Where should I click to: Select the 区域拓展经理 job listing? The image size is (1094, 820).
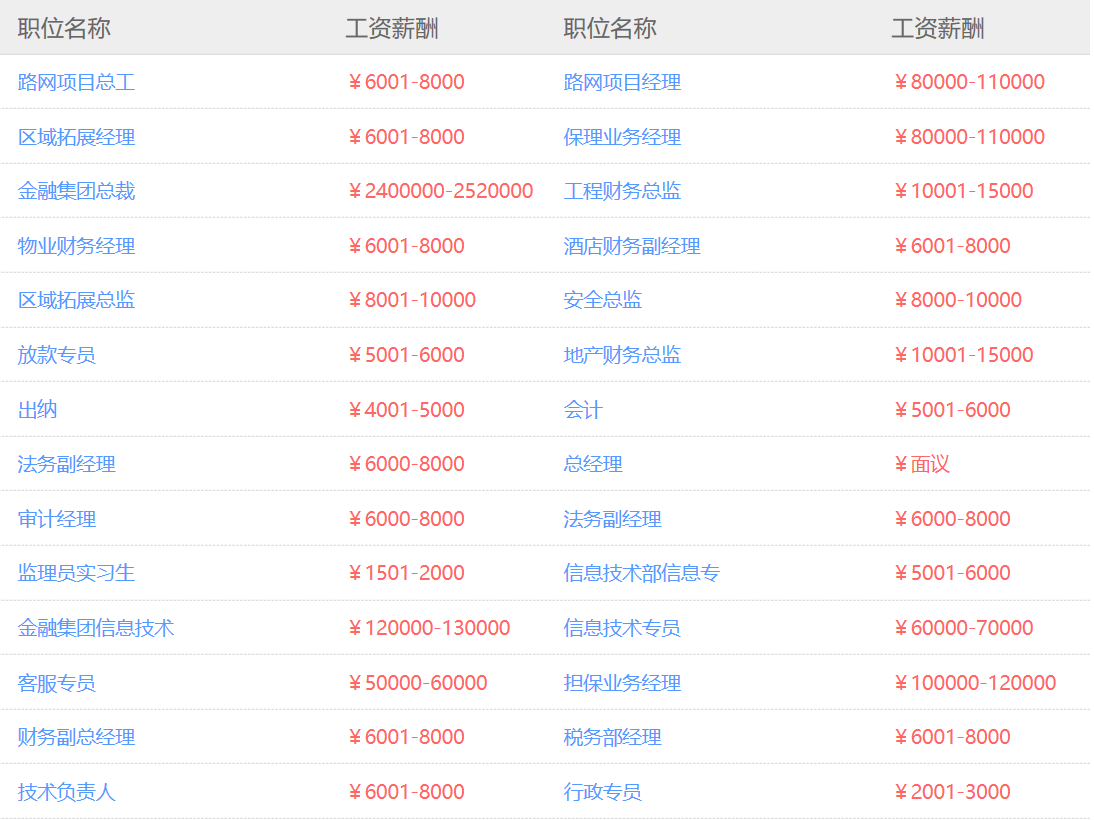[x=76, y=137]
